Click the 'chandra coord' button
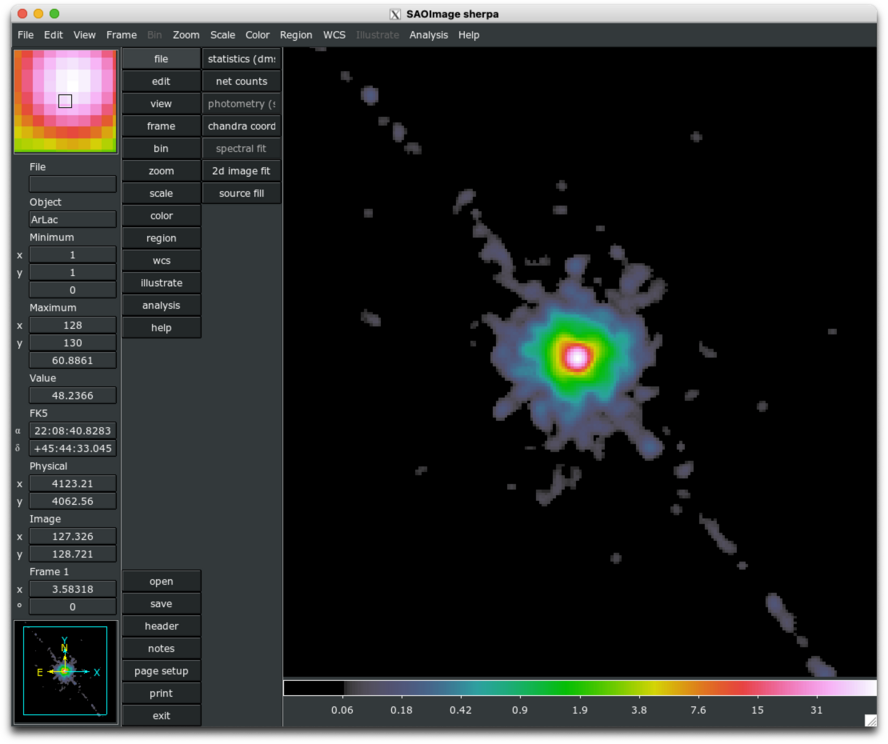The height and width of the screenshot is (744, 888). [241, 126]
